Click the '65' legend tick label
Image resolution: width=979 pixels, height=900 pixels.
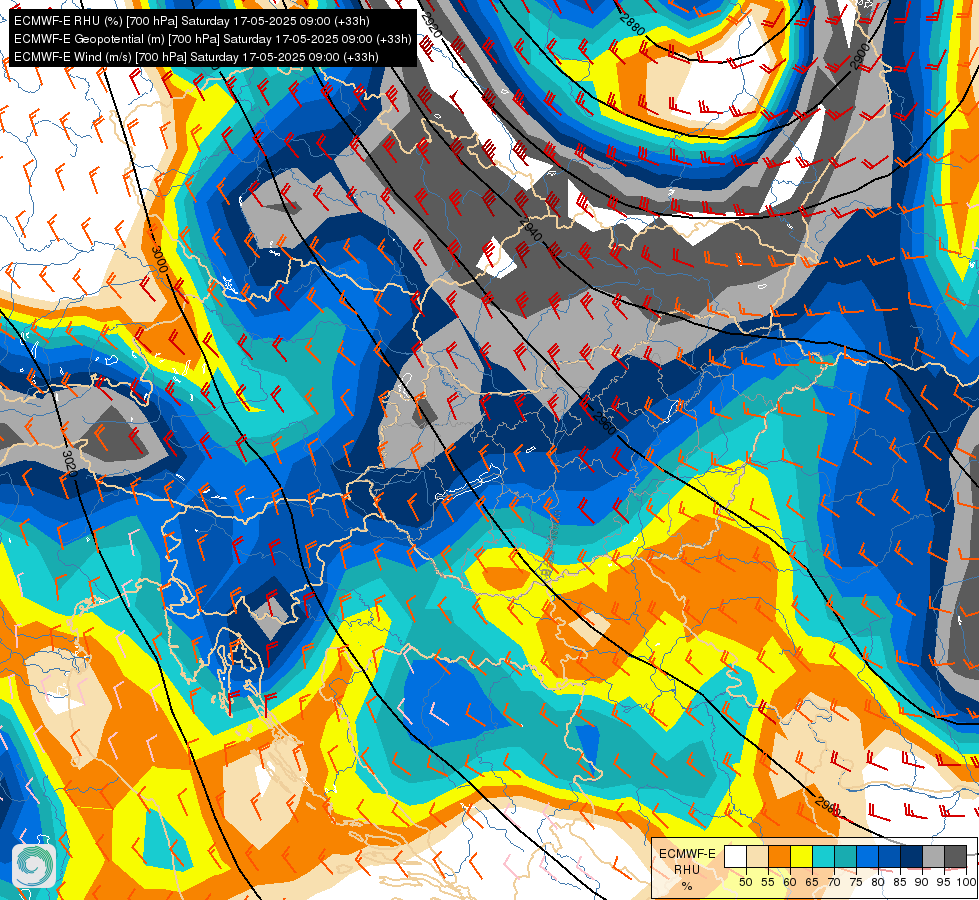pos(811,882)
